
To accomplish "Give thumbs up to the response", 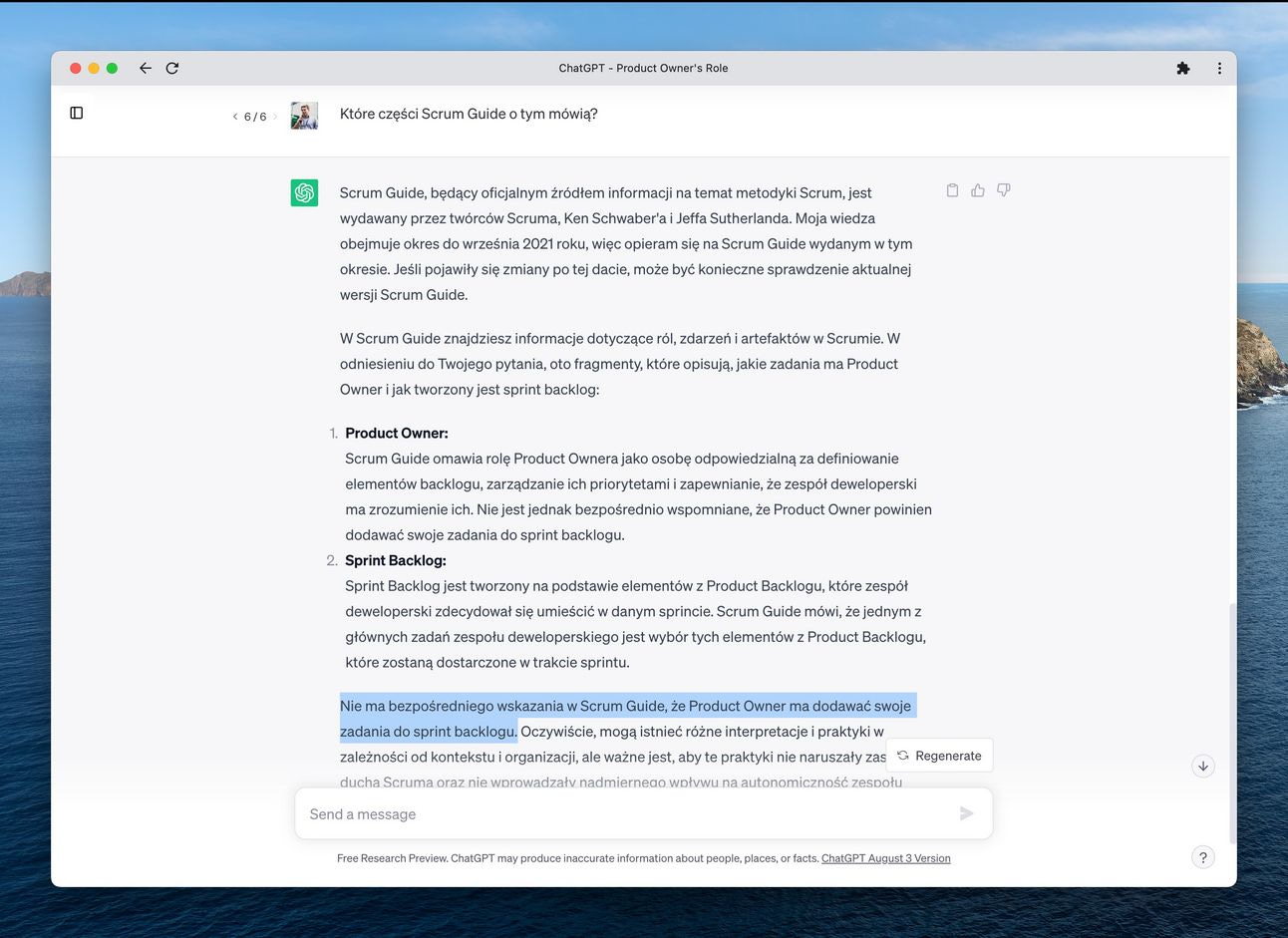I will pos(978,190).
